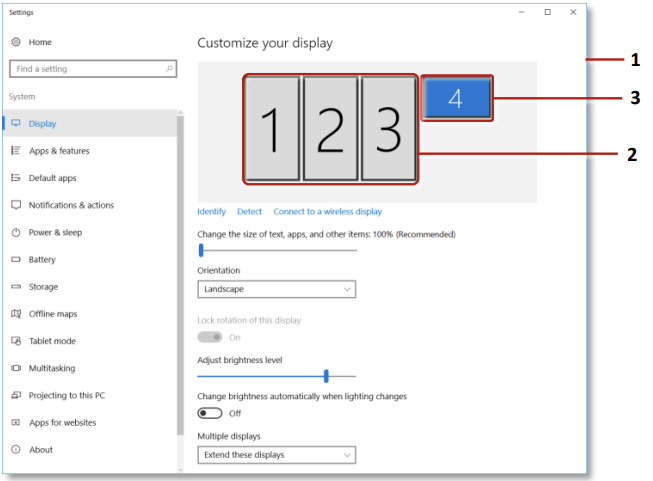The height and width of the screenshot is (481, 653).
Task: Click the search magnifier in Find a setting
Action: (169, 69)
